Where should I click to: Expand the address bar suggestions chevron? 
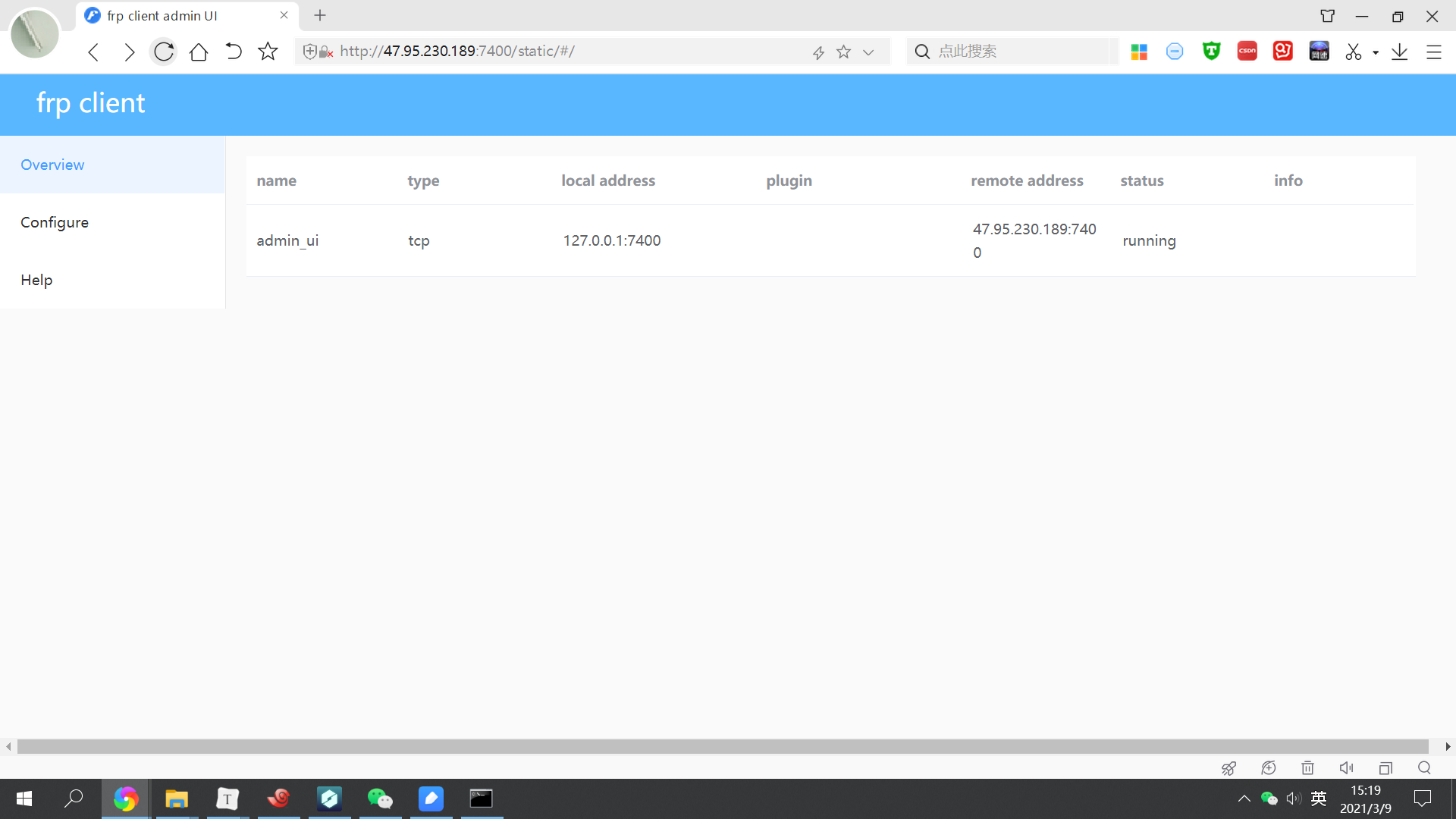(868, 52)
